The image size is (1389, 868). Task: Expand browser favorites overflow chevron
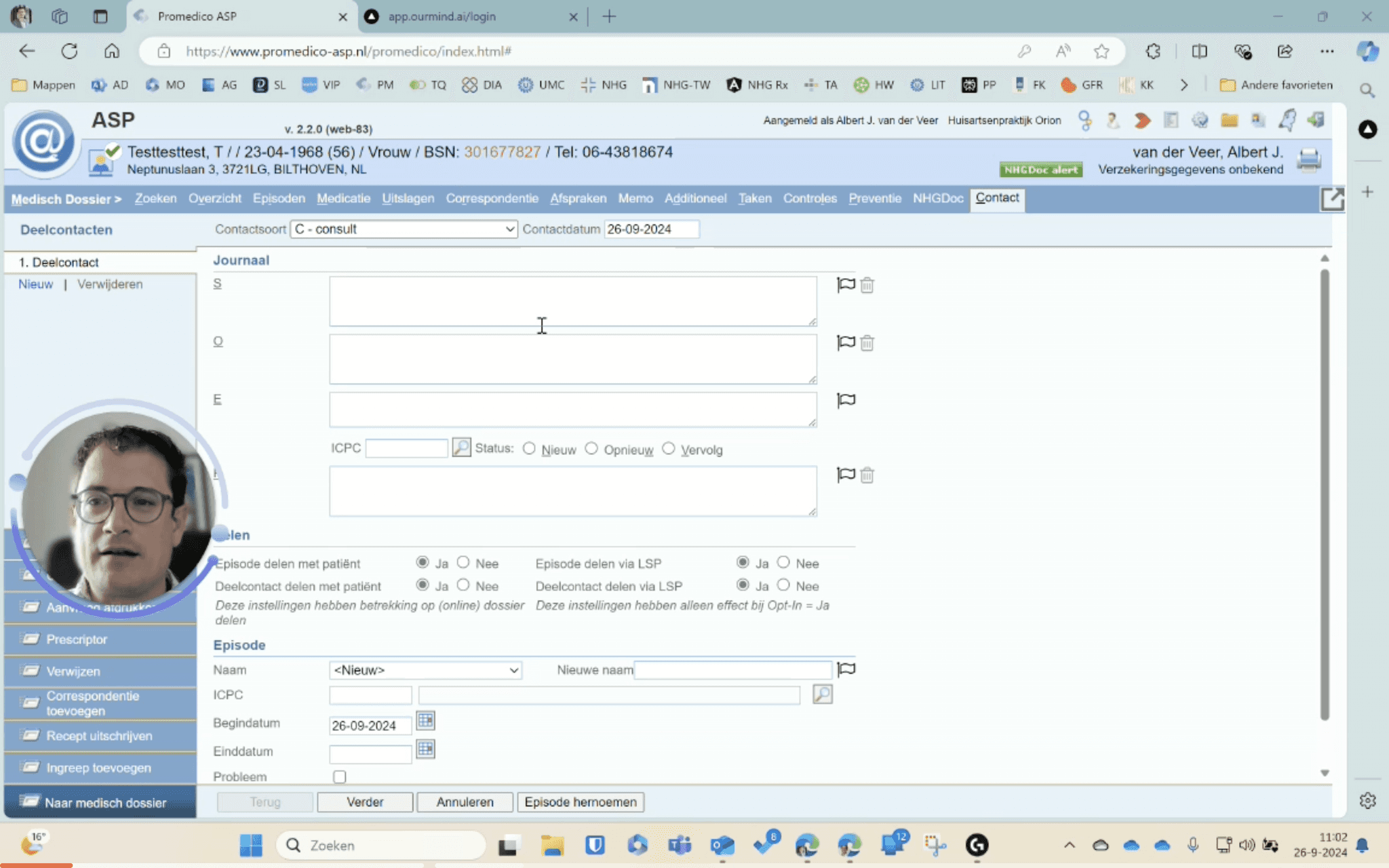coord(1184,85)
